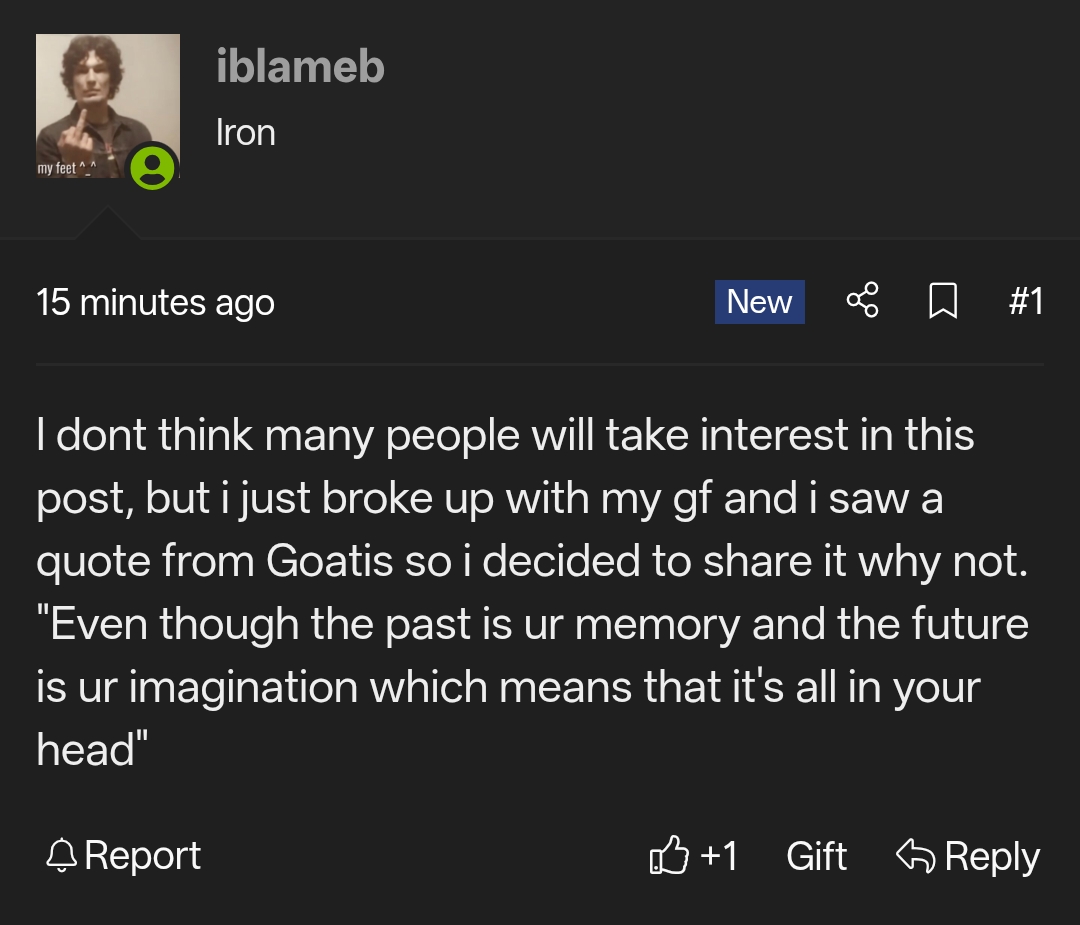Open the iblameb user profile
Viewport: 1080px width, 925px height.
[300, 68]
